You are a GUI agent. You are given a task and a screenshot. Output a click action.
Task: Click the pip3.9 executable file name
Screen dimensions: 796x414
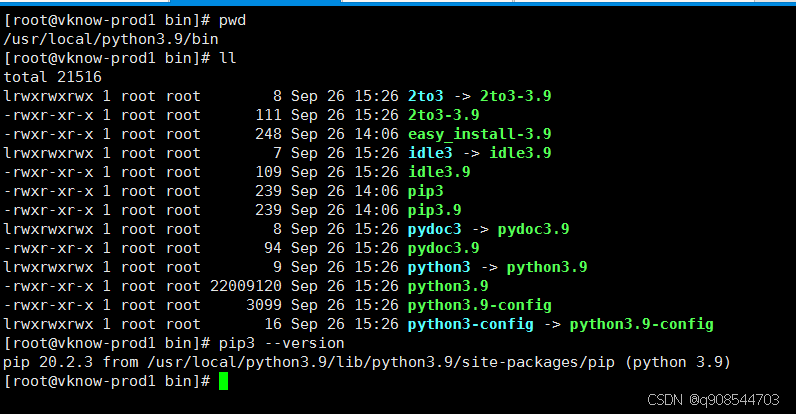[435, 210]
